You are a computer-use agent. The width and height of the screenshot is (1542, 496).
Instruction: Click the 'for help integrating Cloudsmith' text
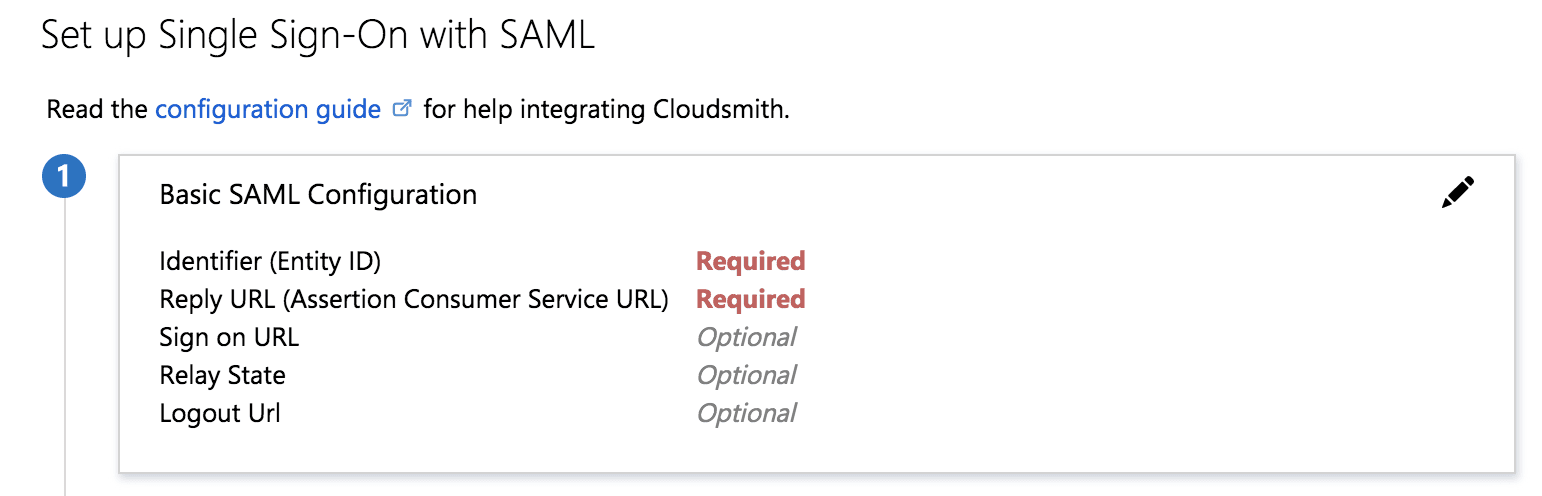[606, 109]
